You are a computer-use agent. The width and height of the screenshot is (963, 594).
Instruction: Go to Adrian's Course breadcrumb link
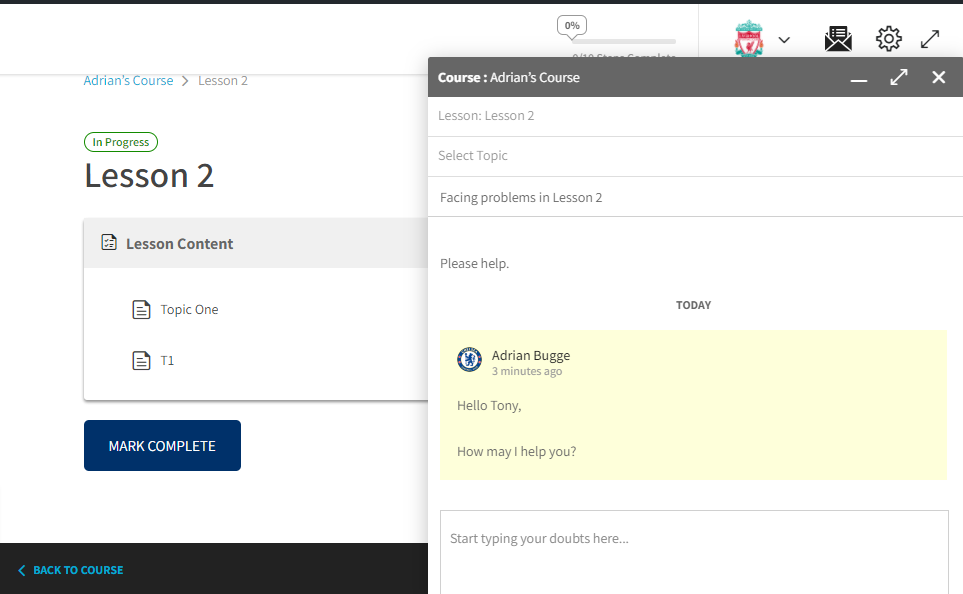pyautogui.click(x=128, y=81)
